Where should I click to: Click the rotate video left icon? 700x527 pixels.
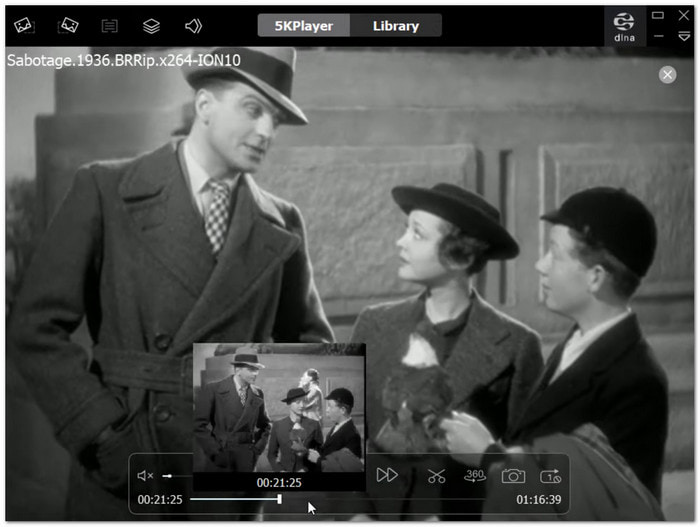[x=24, y=25]
